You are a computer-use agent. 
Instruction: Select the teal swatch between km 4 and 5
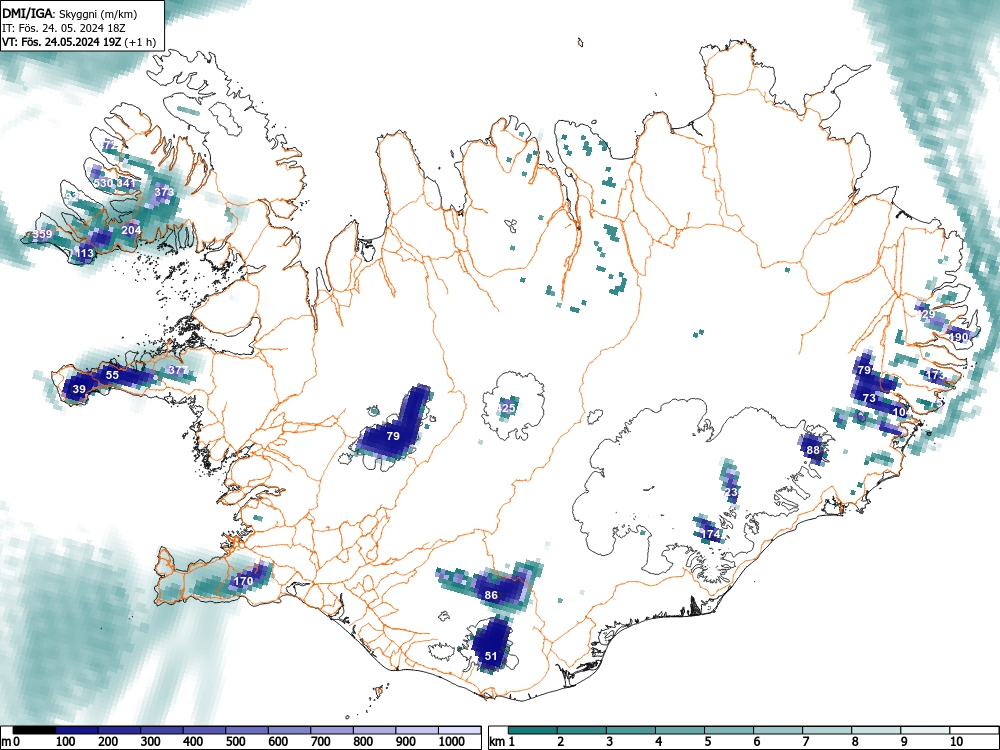point(680,730)
